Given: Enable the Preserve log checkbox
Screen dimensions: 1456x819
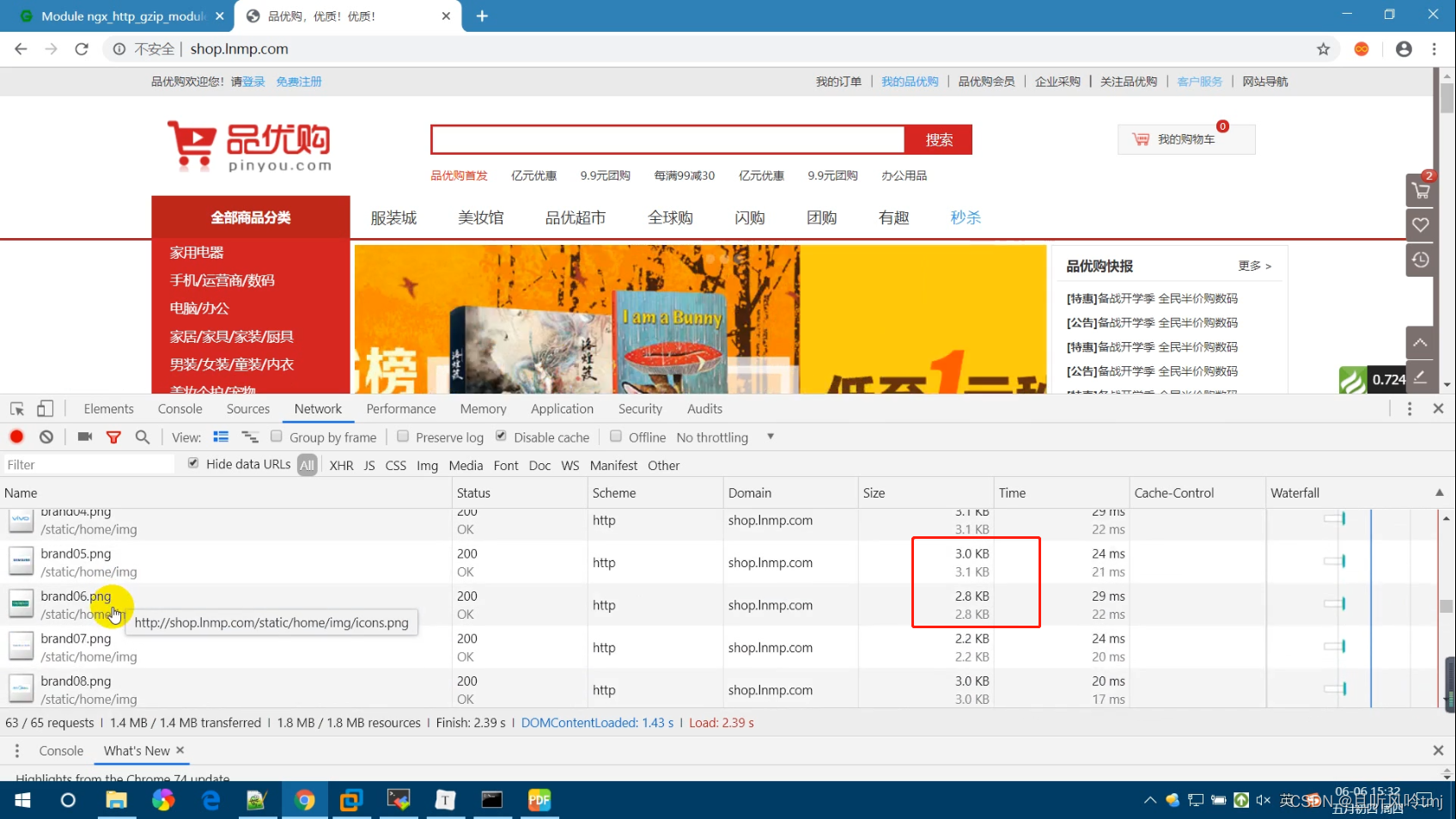Looking at the screenshot, I should tap(403, 437).
